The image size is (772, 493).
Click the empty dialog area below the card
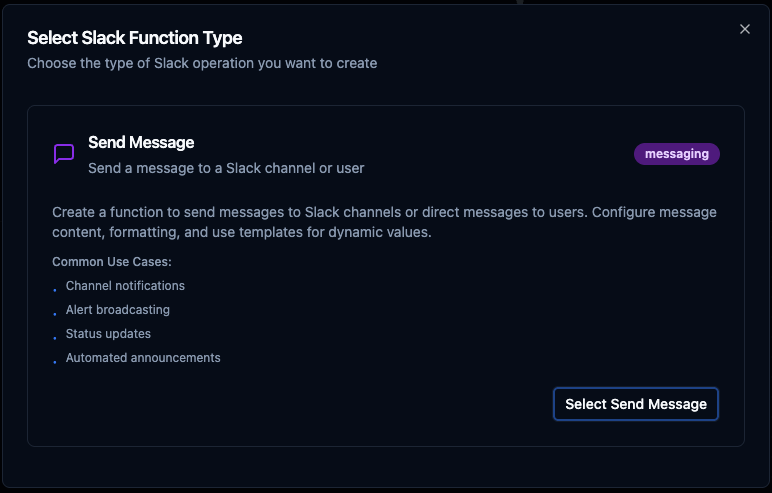(x=386, y=466)
